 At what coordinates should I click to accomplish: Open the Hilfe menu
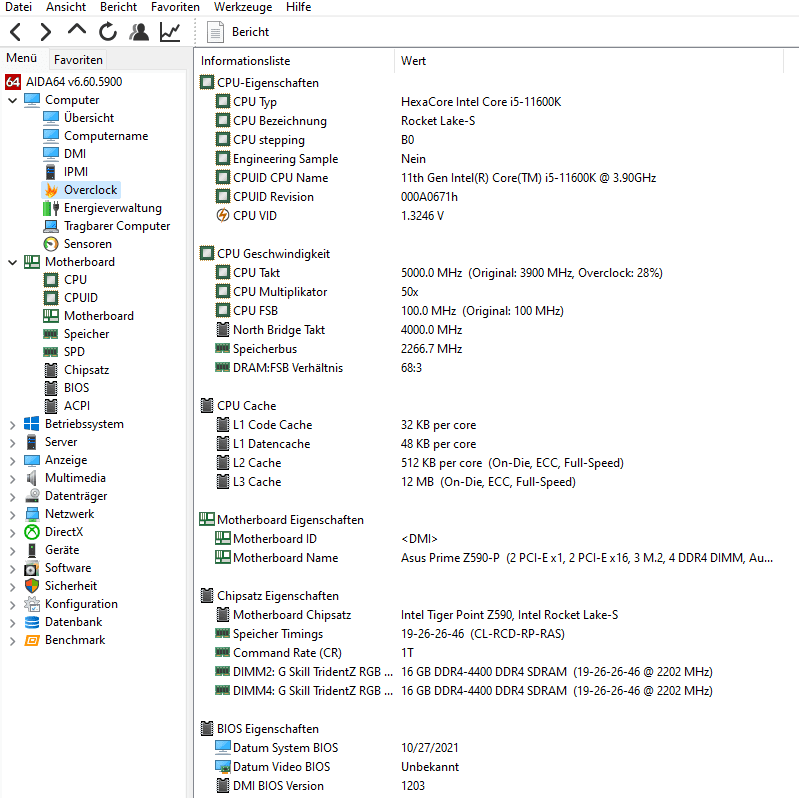(x=299, y=7)
